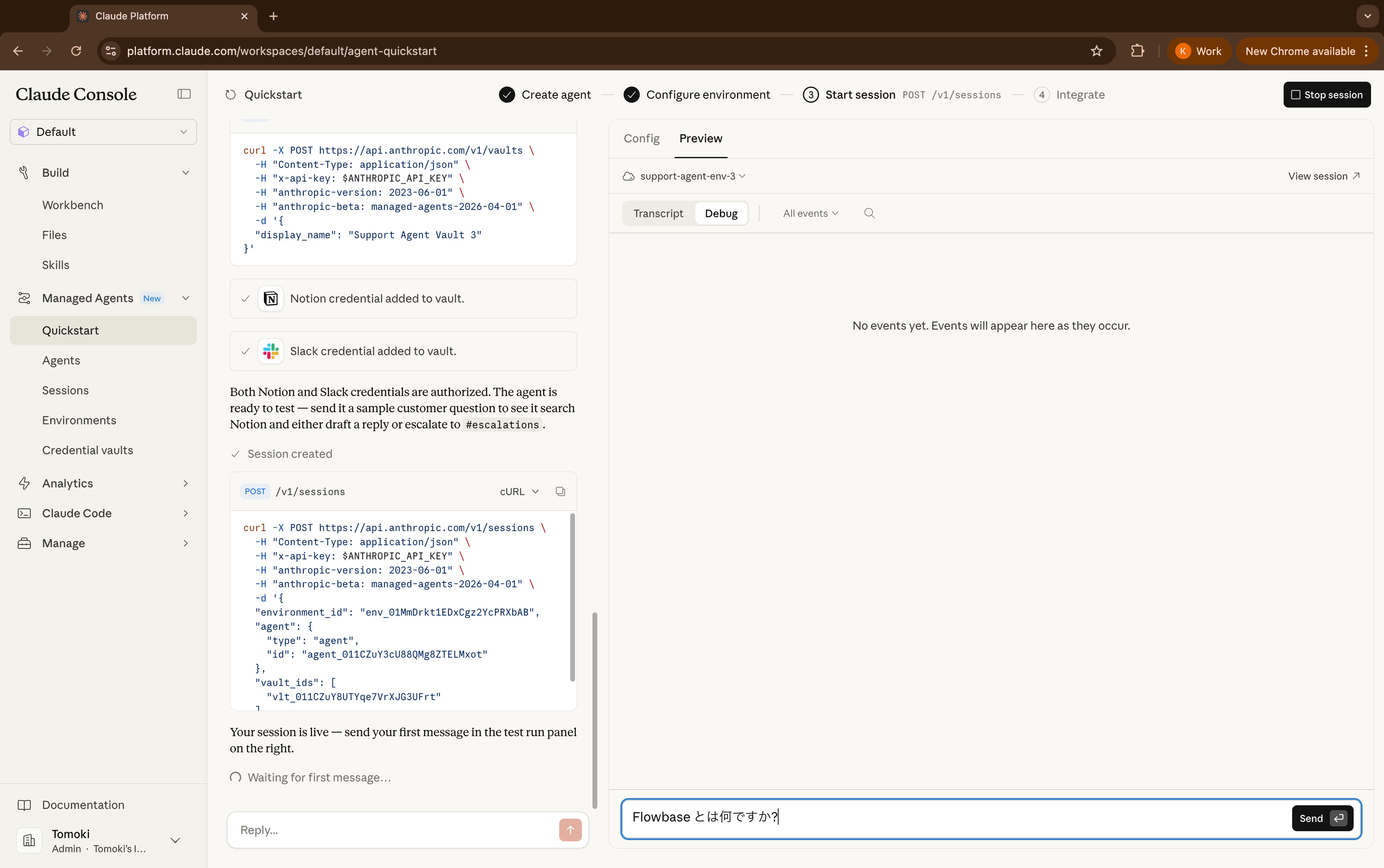Open a new browser tab
The width and height of the screenshot is (1384, 868).
click(x=274, y=16)
